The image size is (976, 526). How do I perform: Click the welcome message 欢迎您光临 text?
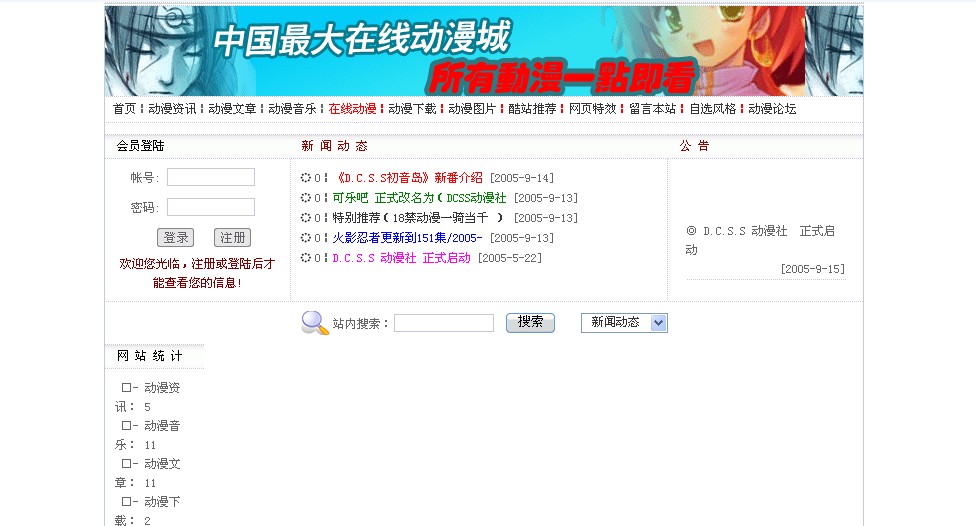coord(197,273)
